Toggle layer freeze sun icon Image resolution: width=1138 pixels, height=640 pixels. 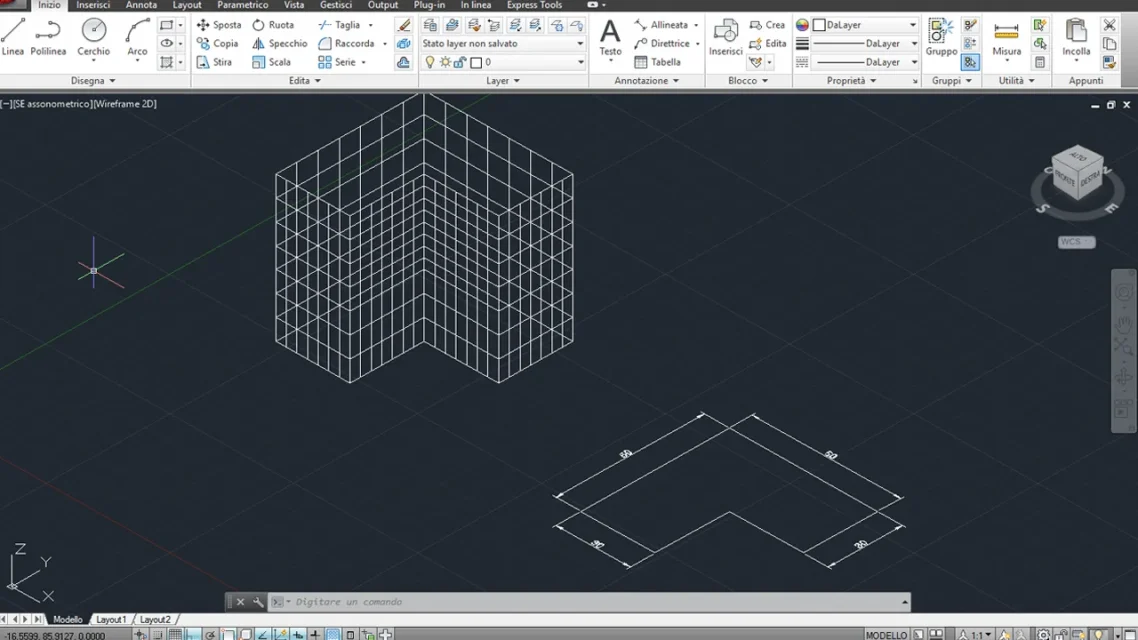pyautogui.click(x=445, y=62)
